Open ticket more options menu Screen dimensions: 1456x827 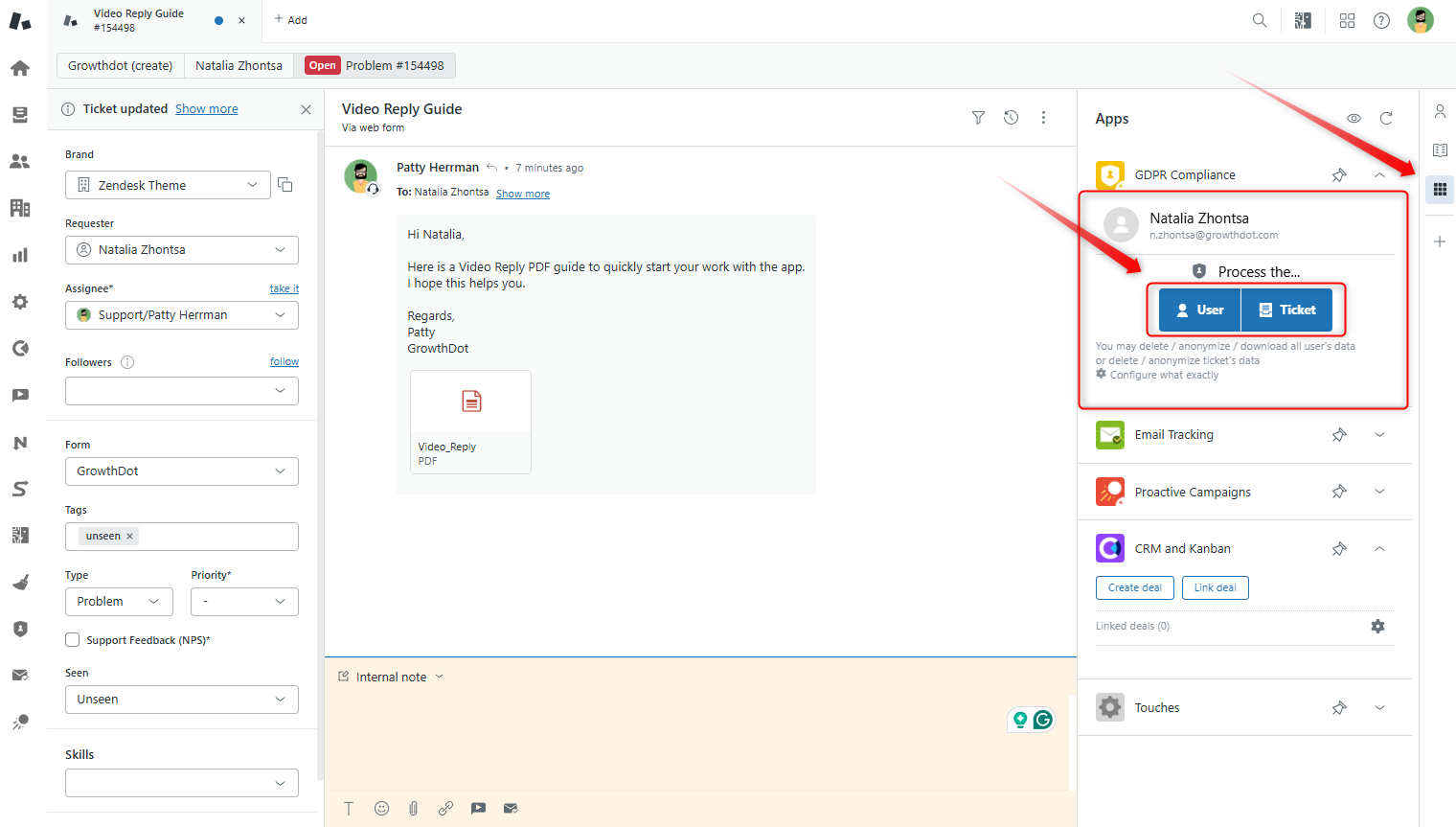(x=1043, y=118)
